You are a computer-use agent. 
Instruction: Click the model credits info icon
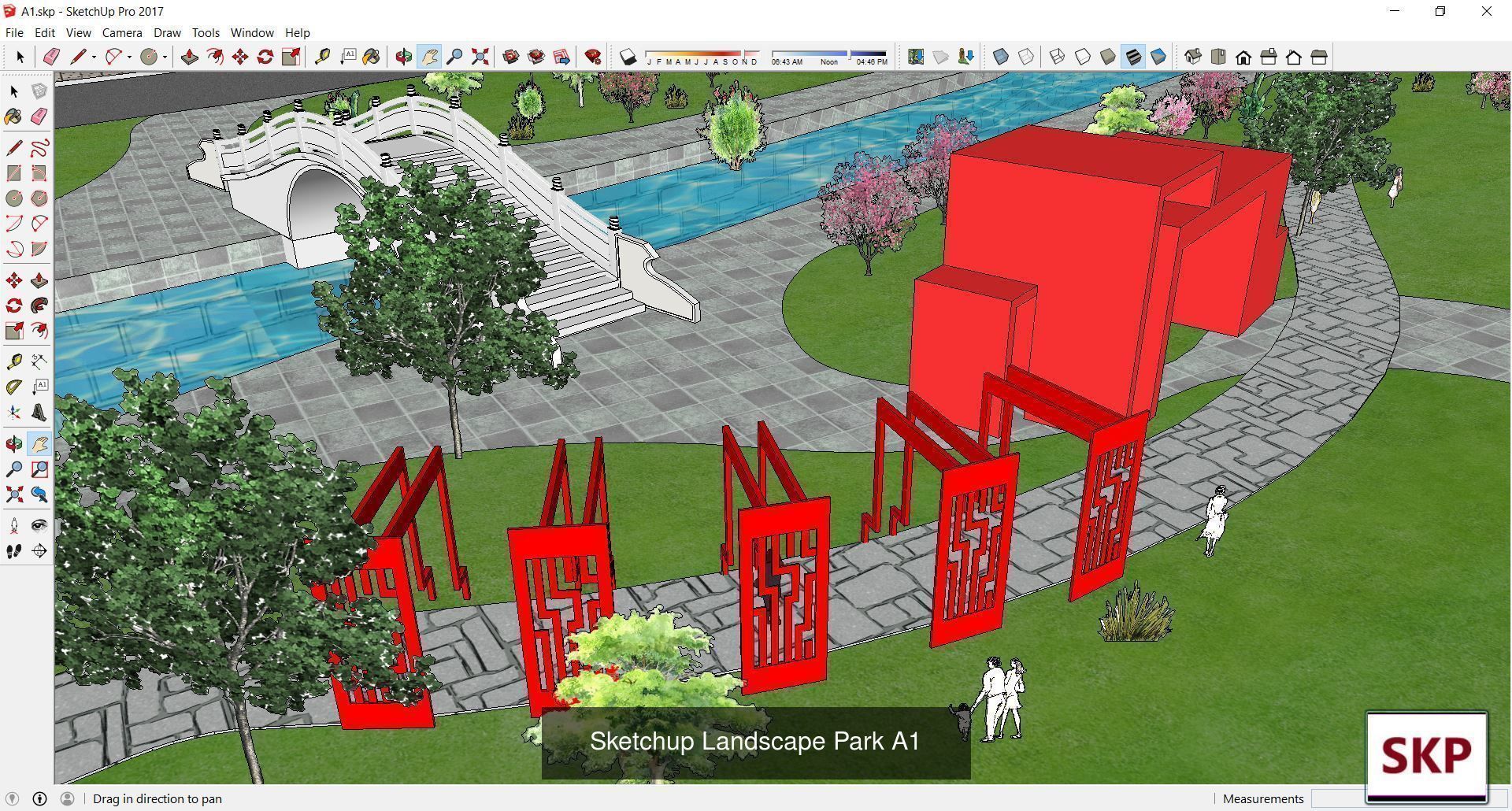39,798
